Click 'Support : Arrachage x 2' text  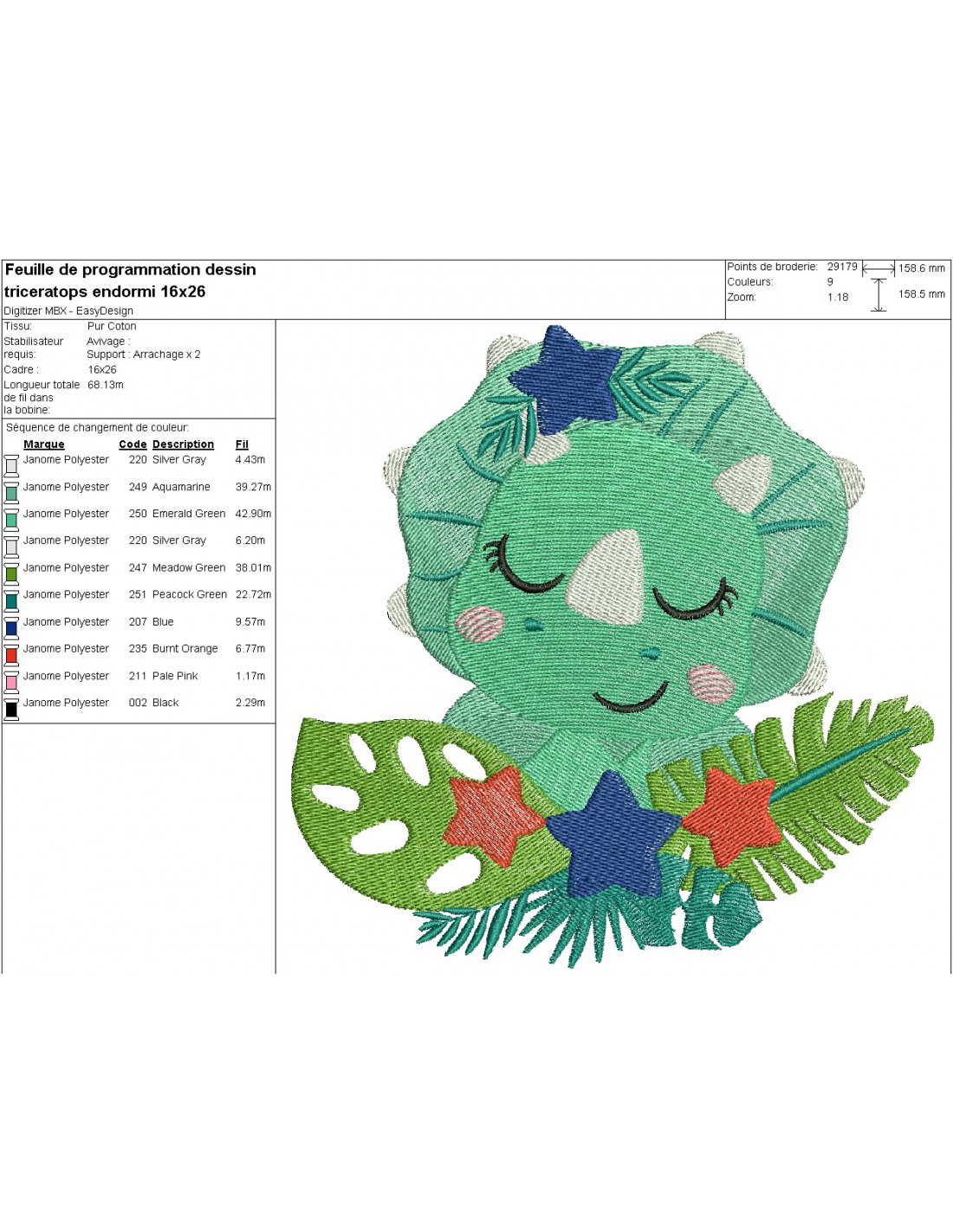(x=144, y=354)
